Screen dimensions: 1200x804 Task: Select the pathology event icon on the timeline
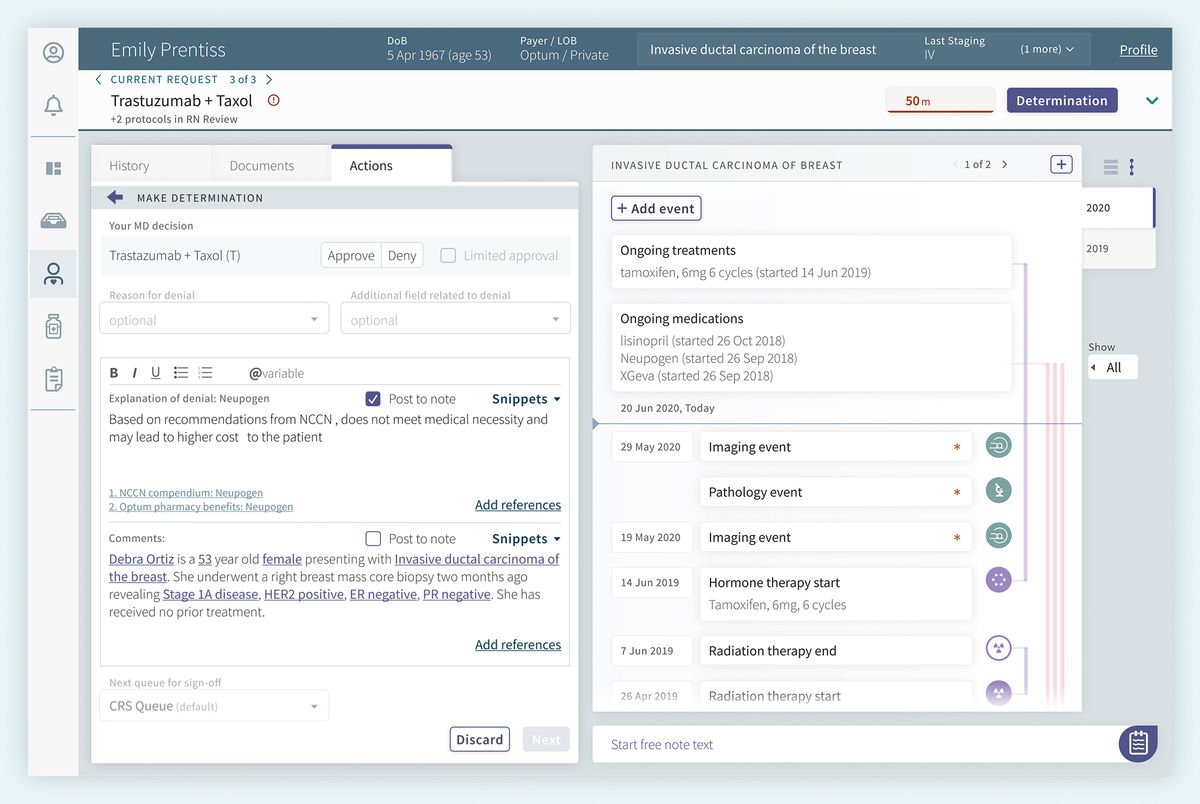point(997,490)
